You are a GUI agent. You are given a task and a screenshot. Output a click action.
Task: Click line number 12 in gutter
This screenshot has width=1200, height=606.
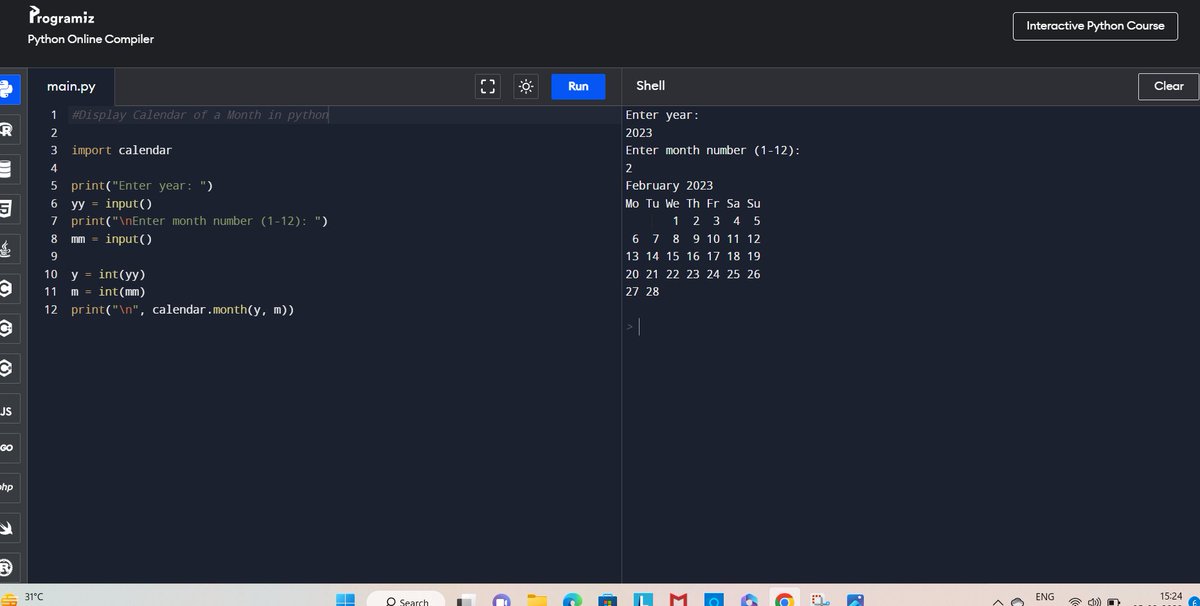(50, 310)
